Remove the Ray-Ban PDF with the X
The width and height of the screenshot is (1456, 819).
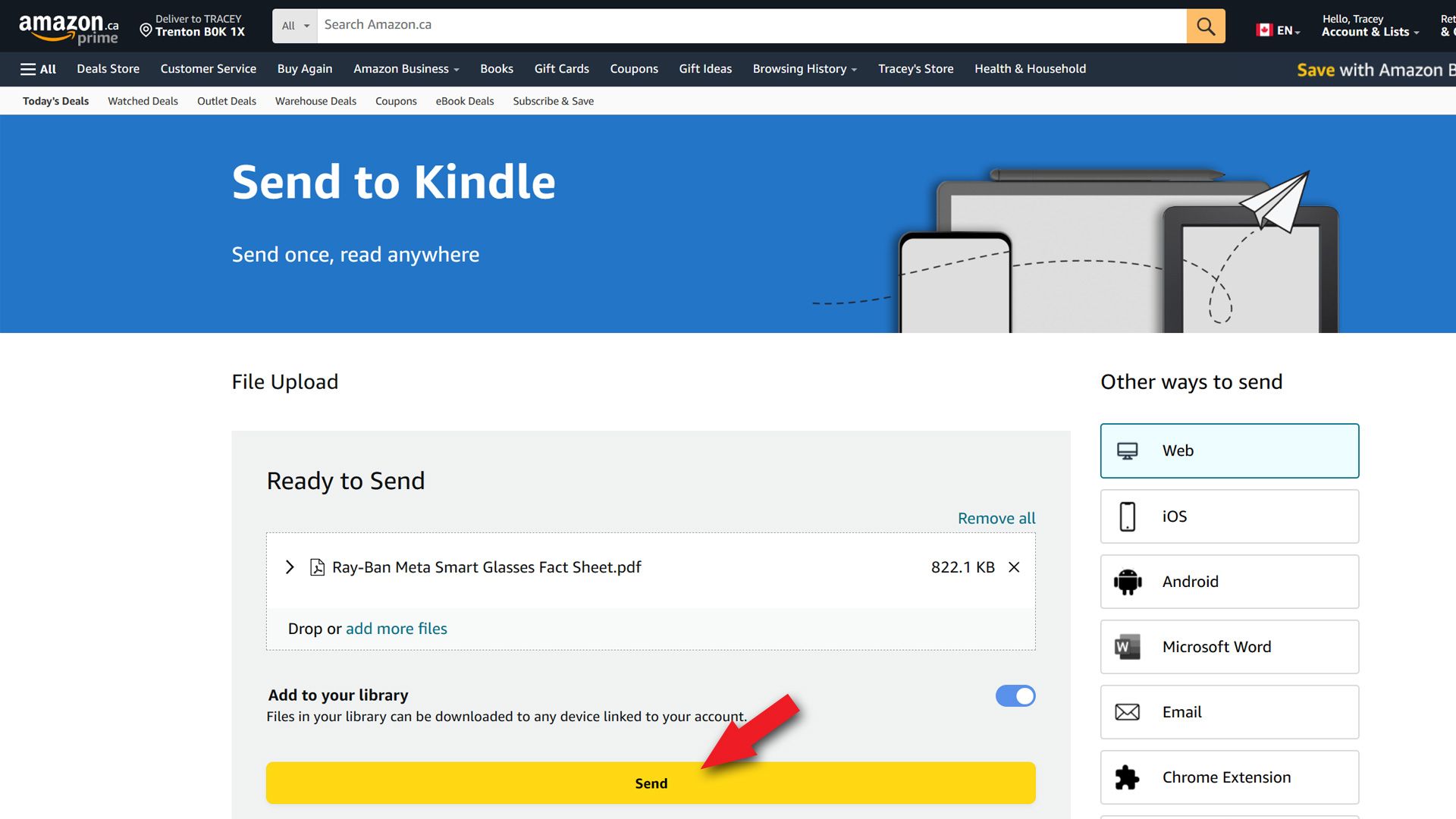coord(1014,567)
